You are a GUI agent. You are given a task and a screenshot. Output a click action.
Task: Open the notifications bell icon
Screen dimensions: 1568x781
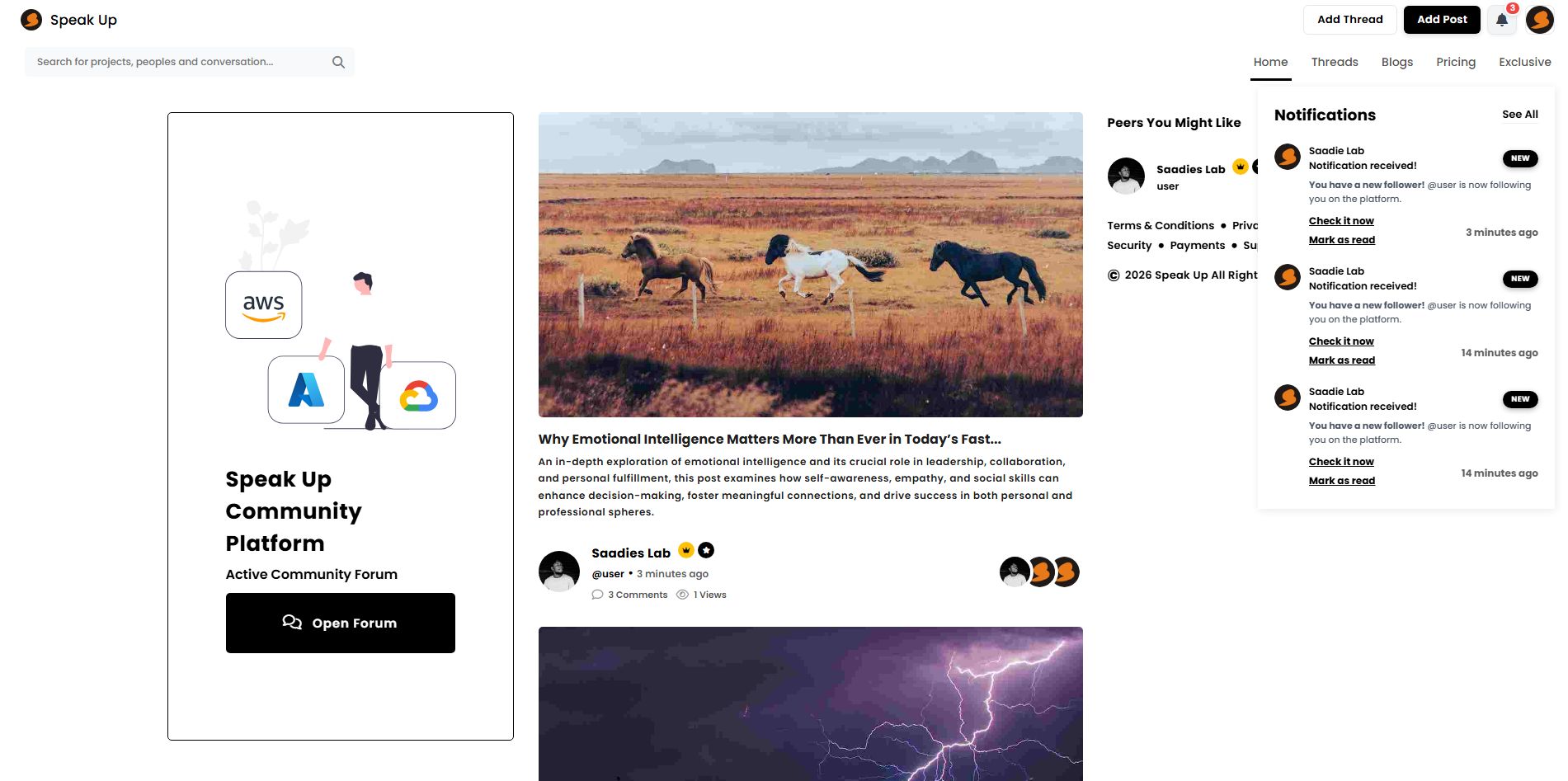[1502, 20]
